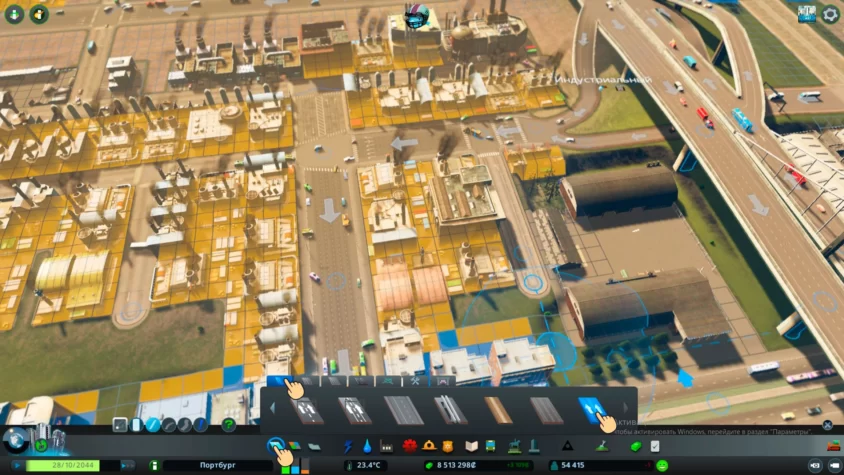Open the Healthcare red cross menu
The width and height of the screenshot is (844, 475).
[x=410, y=446]
